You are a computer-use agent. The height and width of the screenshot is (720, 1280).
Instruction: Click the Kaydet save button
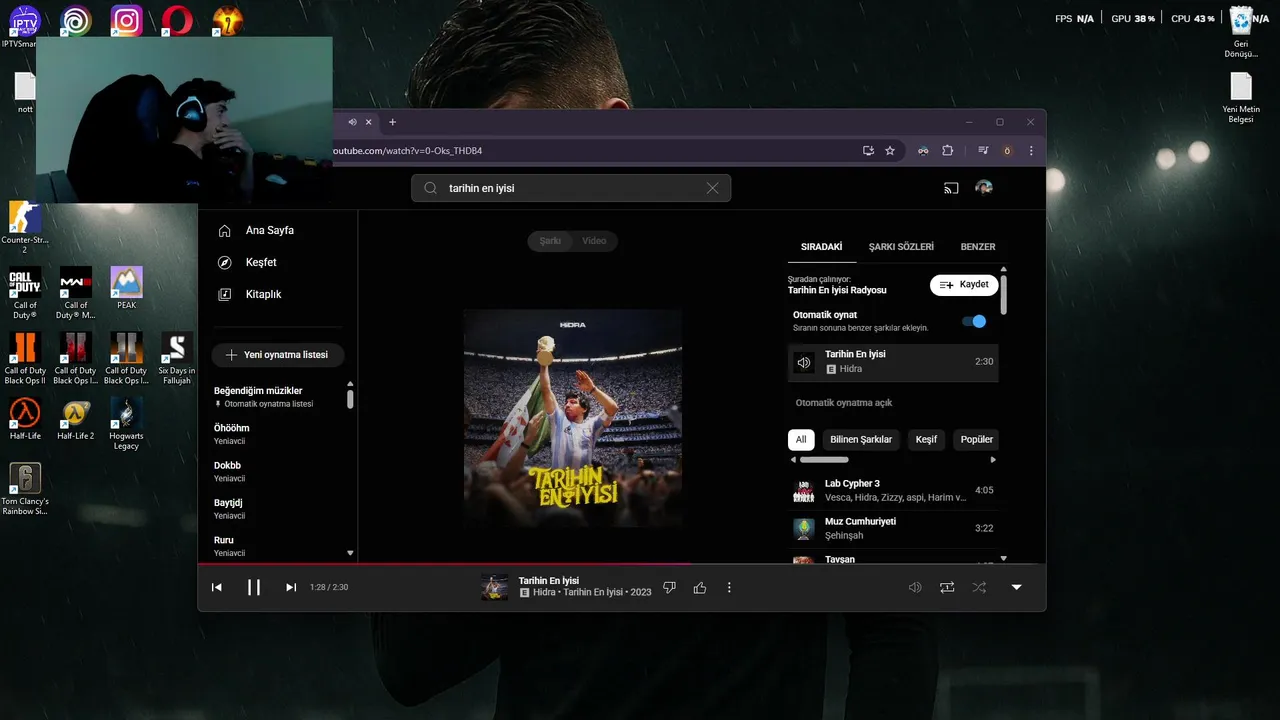coord(964,285)
